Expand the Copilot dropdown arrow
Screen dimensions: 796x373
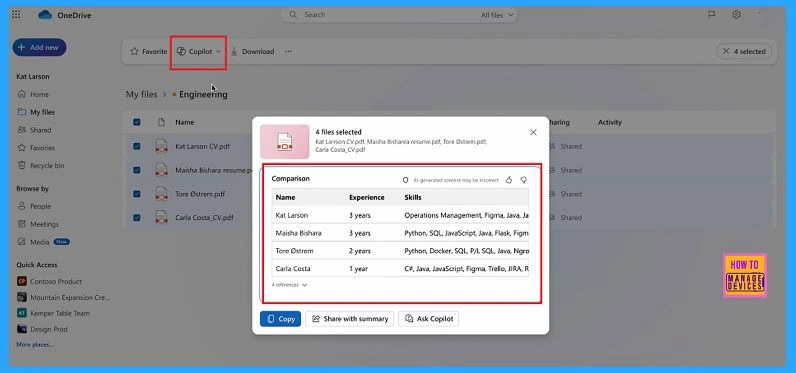(218, 52)
